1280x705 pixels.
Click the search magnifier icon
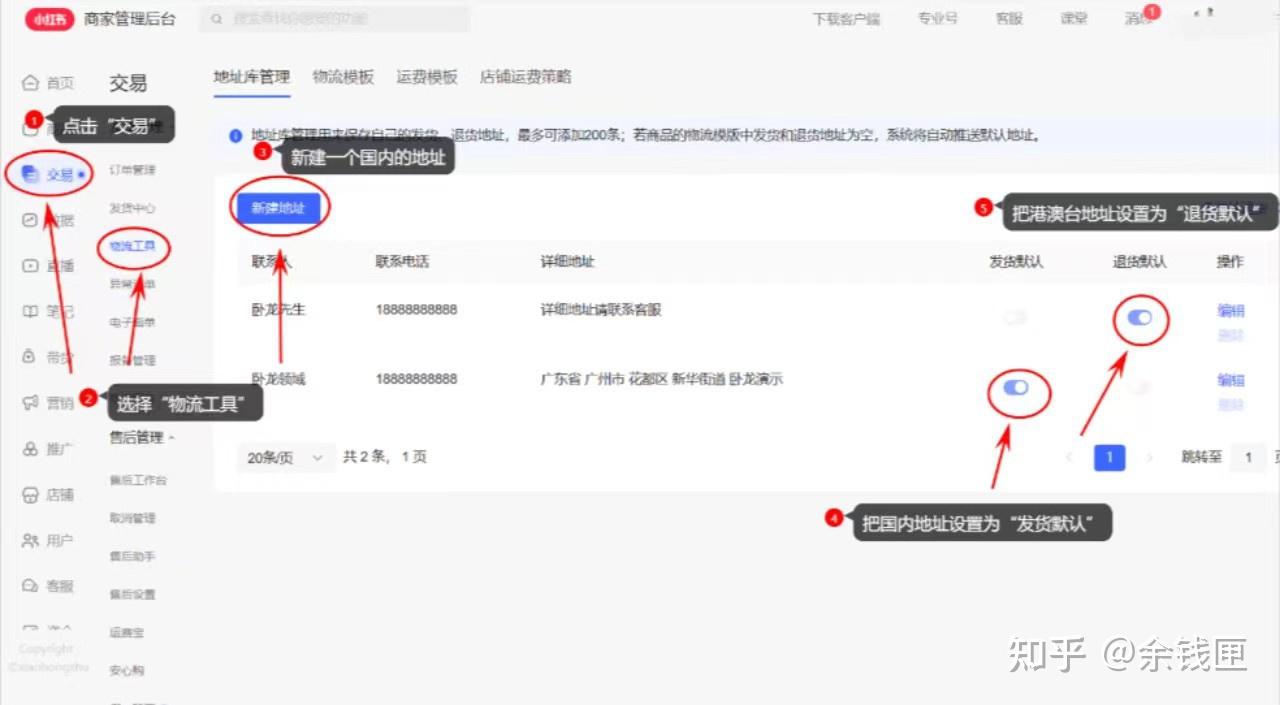[216, 18]
